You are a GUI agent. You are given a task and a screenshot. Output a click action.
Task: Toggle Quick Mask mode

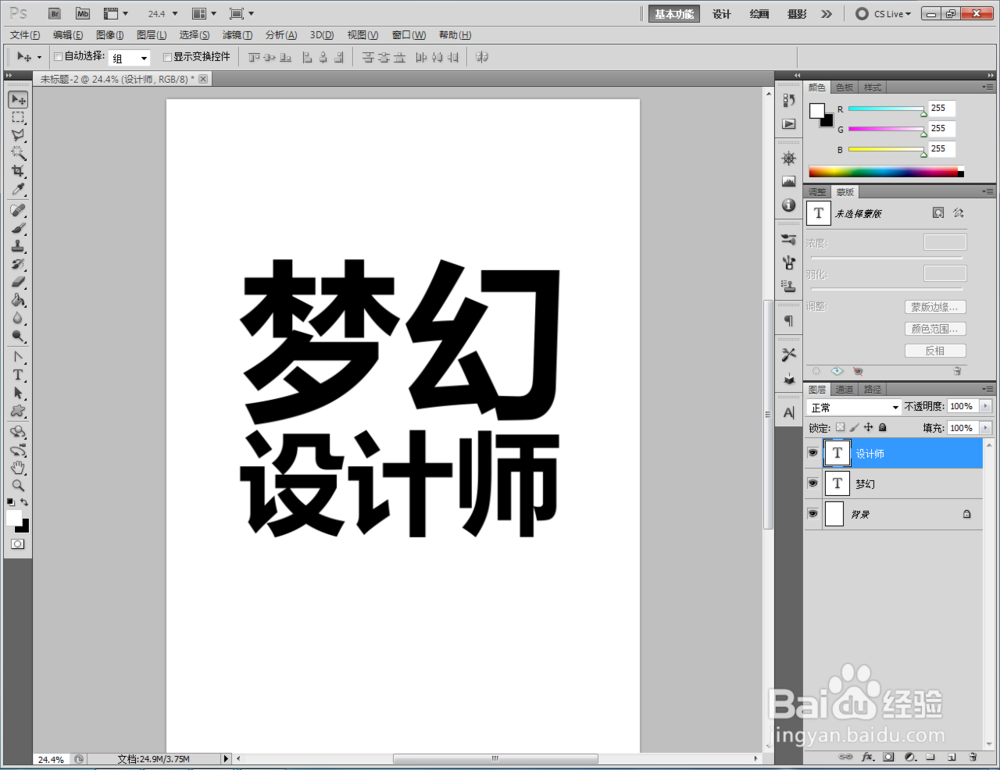[x=18, y=544]
